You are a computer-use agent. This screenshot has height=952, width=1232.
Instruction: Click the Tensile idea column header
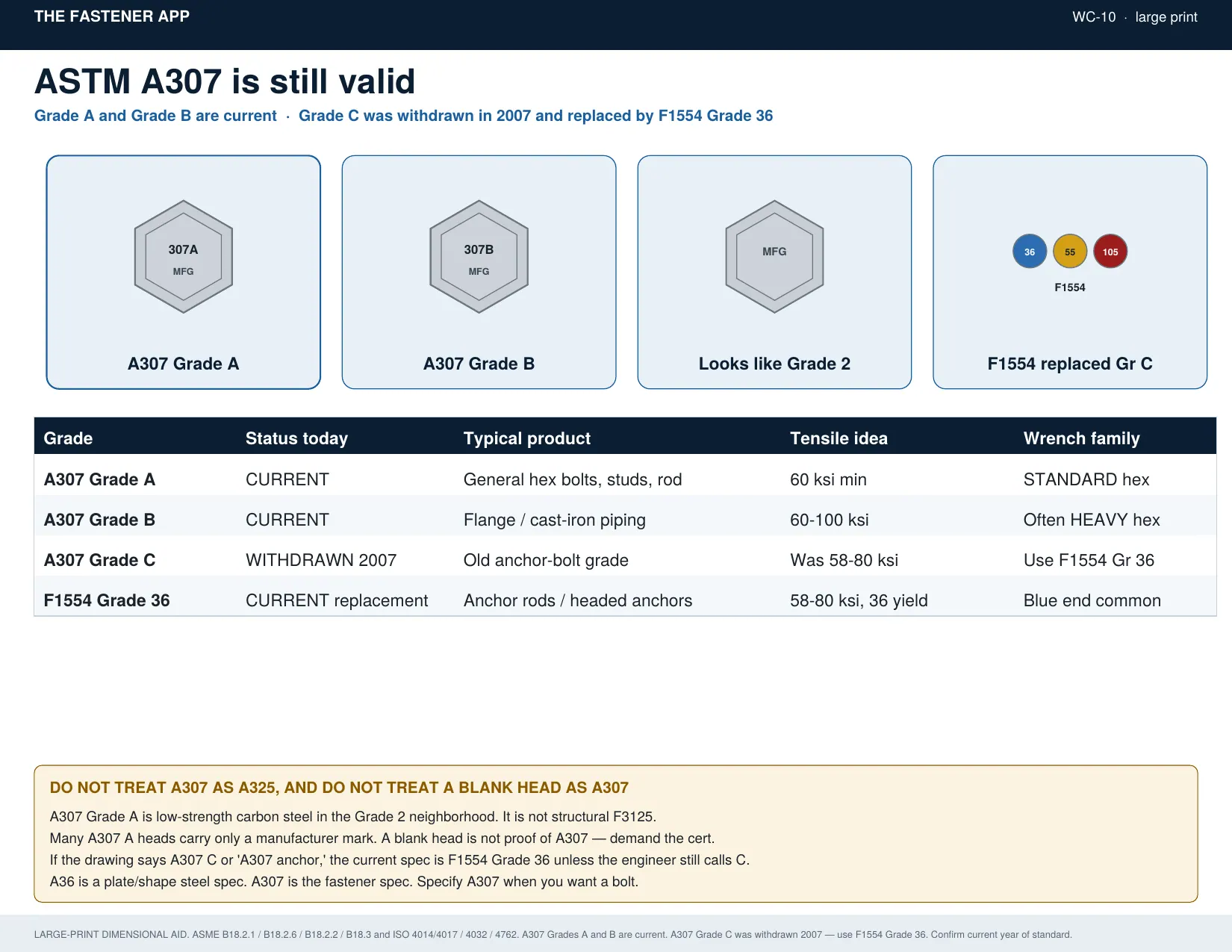coord(839,438)
